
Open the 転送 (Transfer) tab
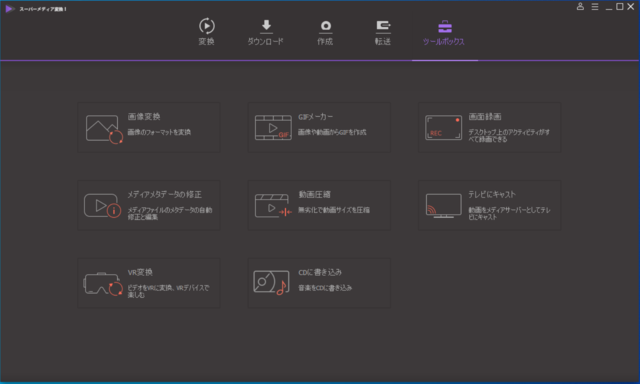[x=383, y=32]
